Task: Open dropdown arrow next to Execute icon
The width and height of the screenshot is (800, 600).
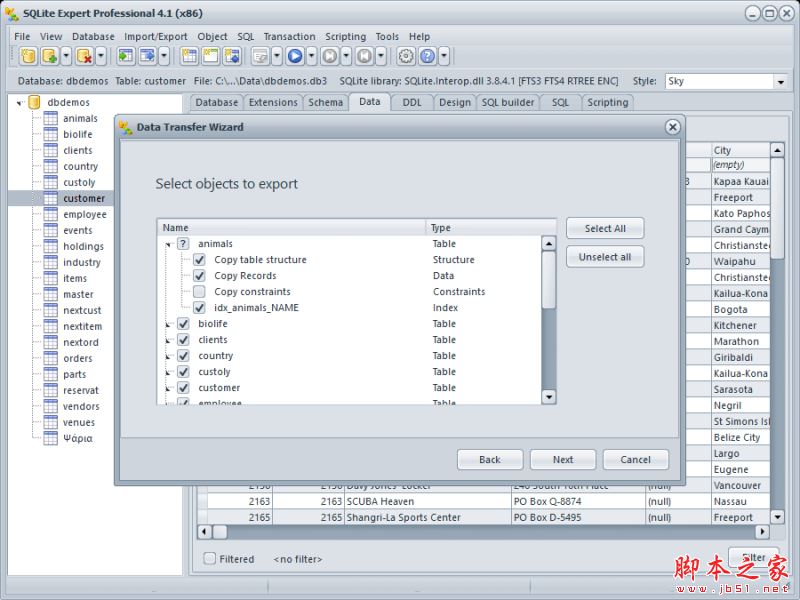Action: coord(311,56)
